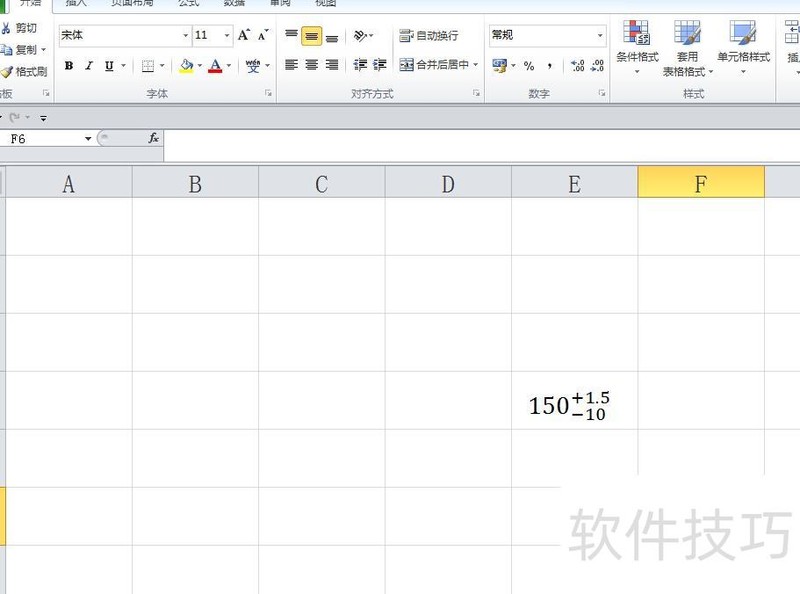The image size is (800, 594).
Task: Apply the percent number format
Action: point(529,64)
